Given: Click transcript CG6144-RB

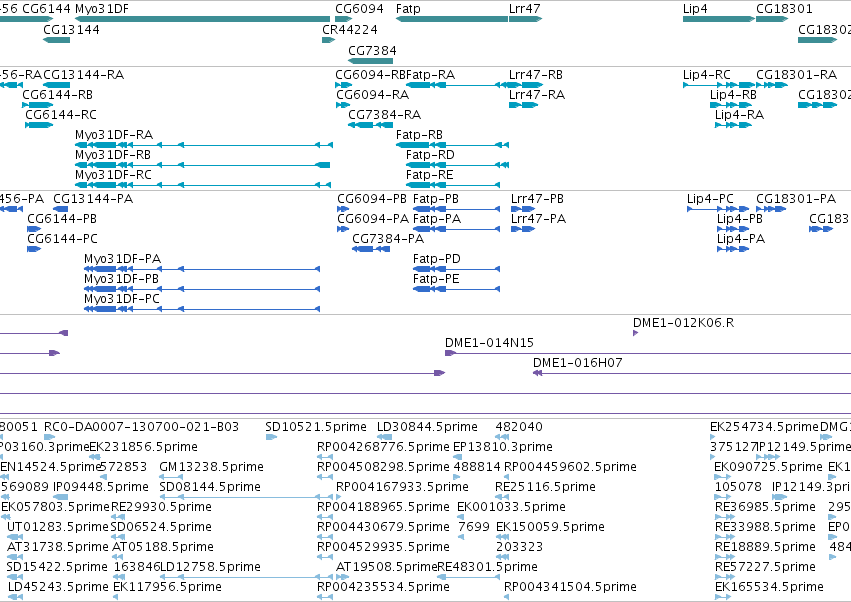Looking at the screenshot, I should (37, 105).
